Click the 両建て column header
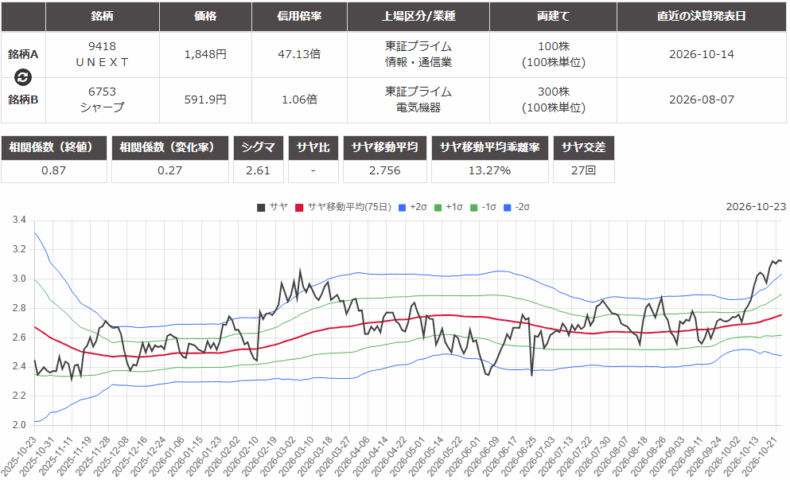 point(553,16)
